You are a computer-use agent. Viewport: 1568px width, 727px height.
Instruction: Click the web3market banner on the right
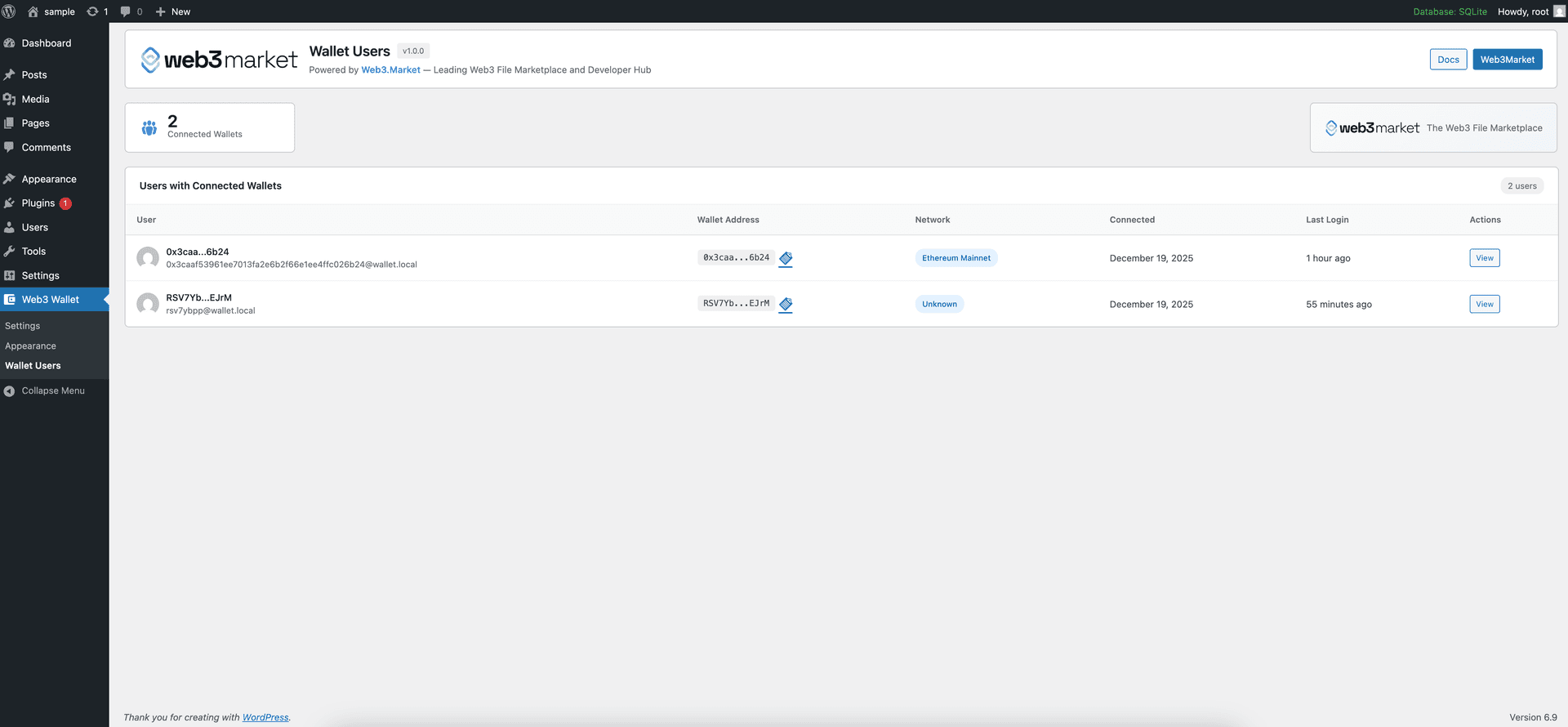pos(1433,128)
